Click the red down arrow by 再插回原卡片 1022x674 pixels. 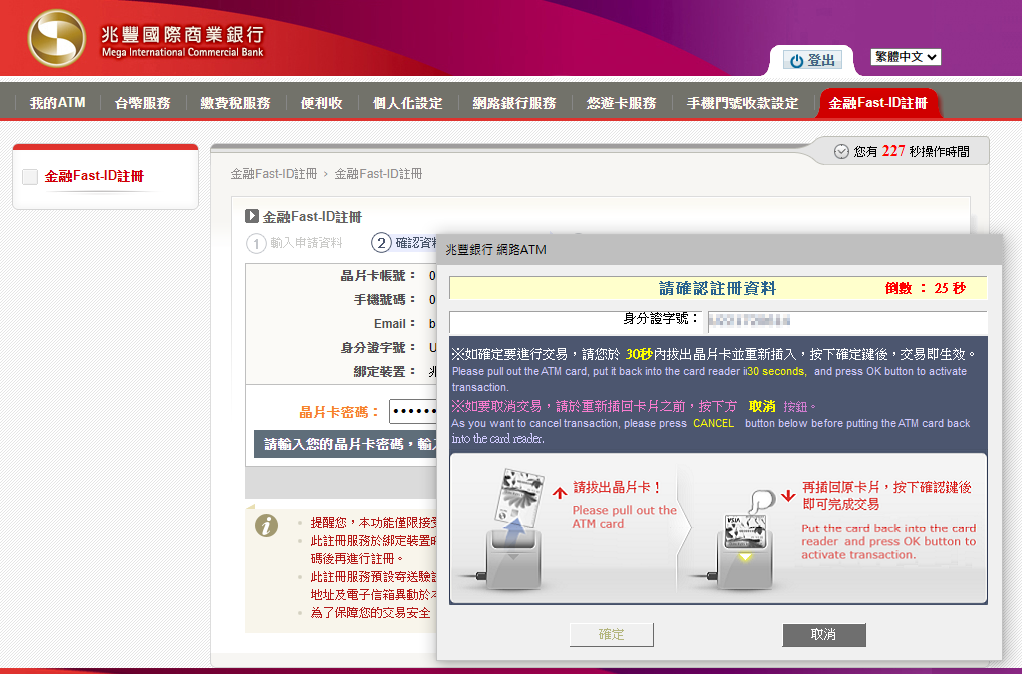(x=788, y=495)
